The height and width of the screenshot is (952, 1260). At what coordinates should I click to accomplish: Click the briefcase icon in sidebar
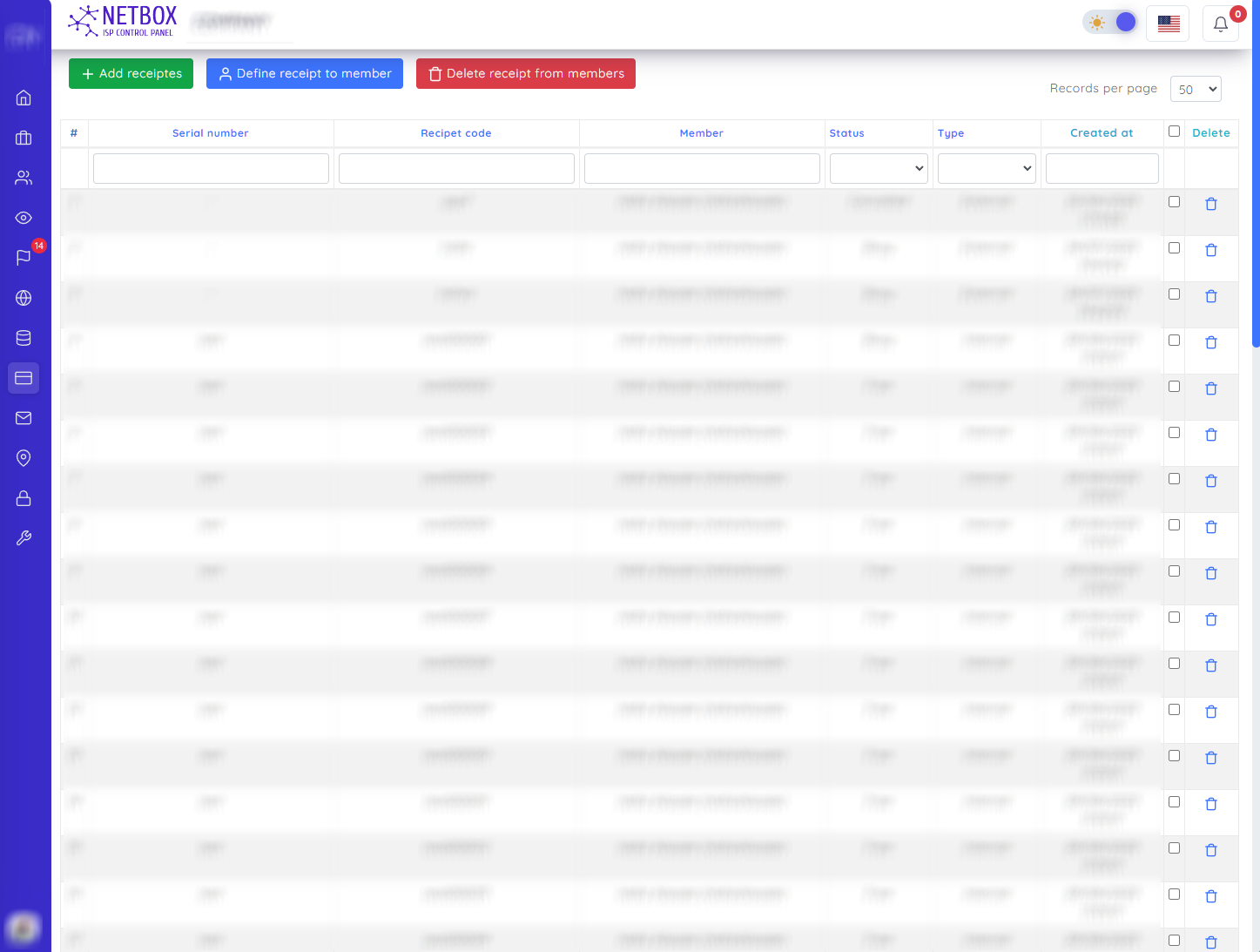(x=24, y=138)
